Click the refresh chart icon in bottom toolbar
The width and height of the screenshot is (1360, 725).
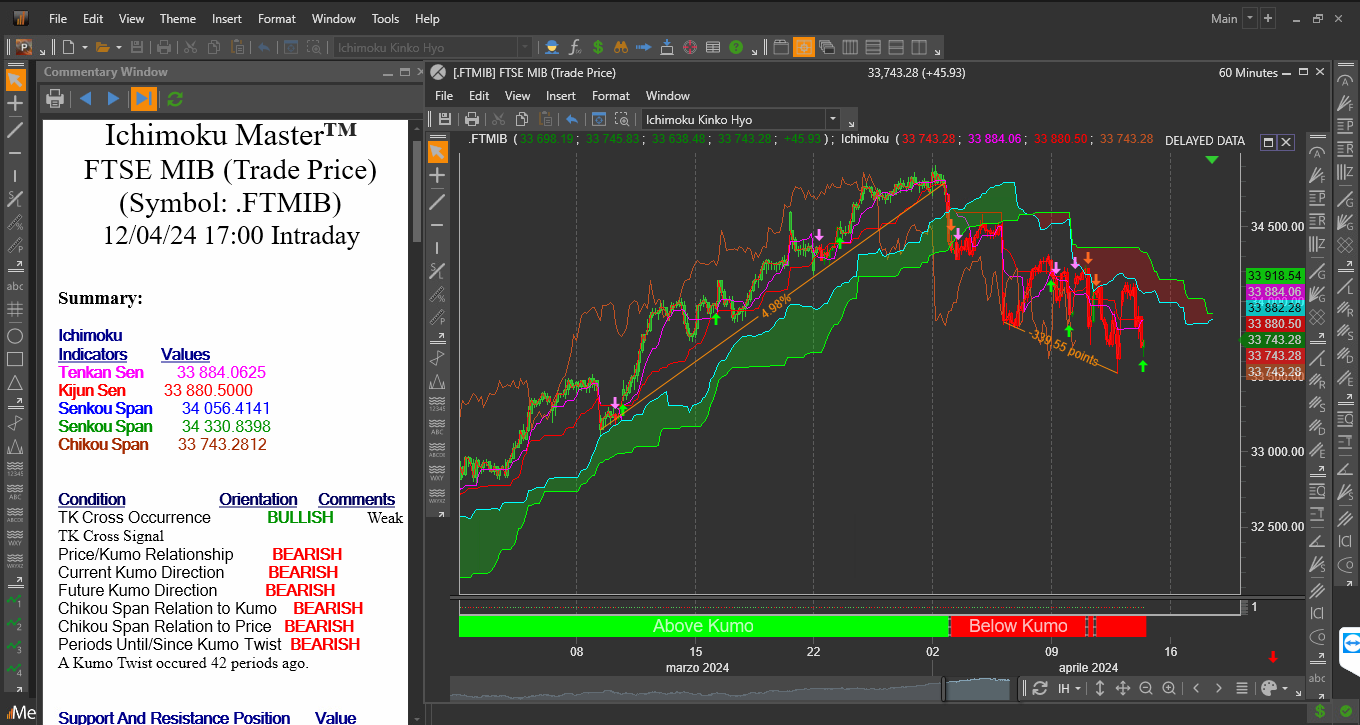1040,688
